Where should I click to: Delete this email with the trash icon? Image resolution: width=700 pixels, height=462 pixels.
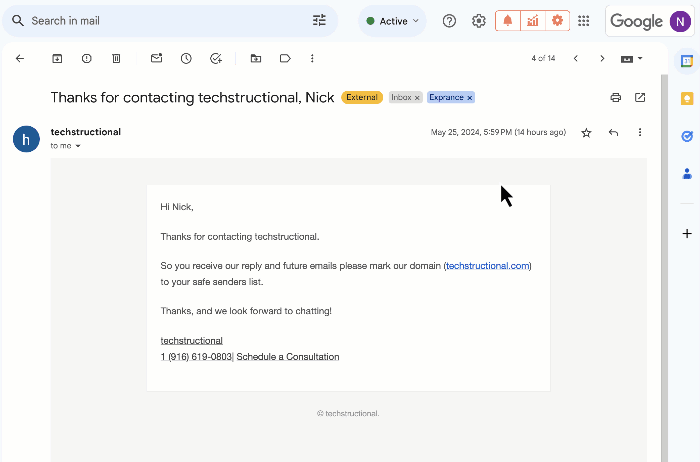tap(116, 58)
